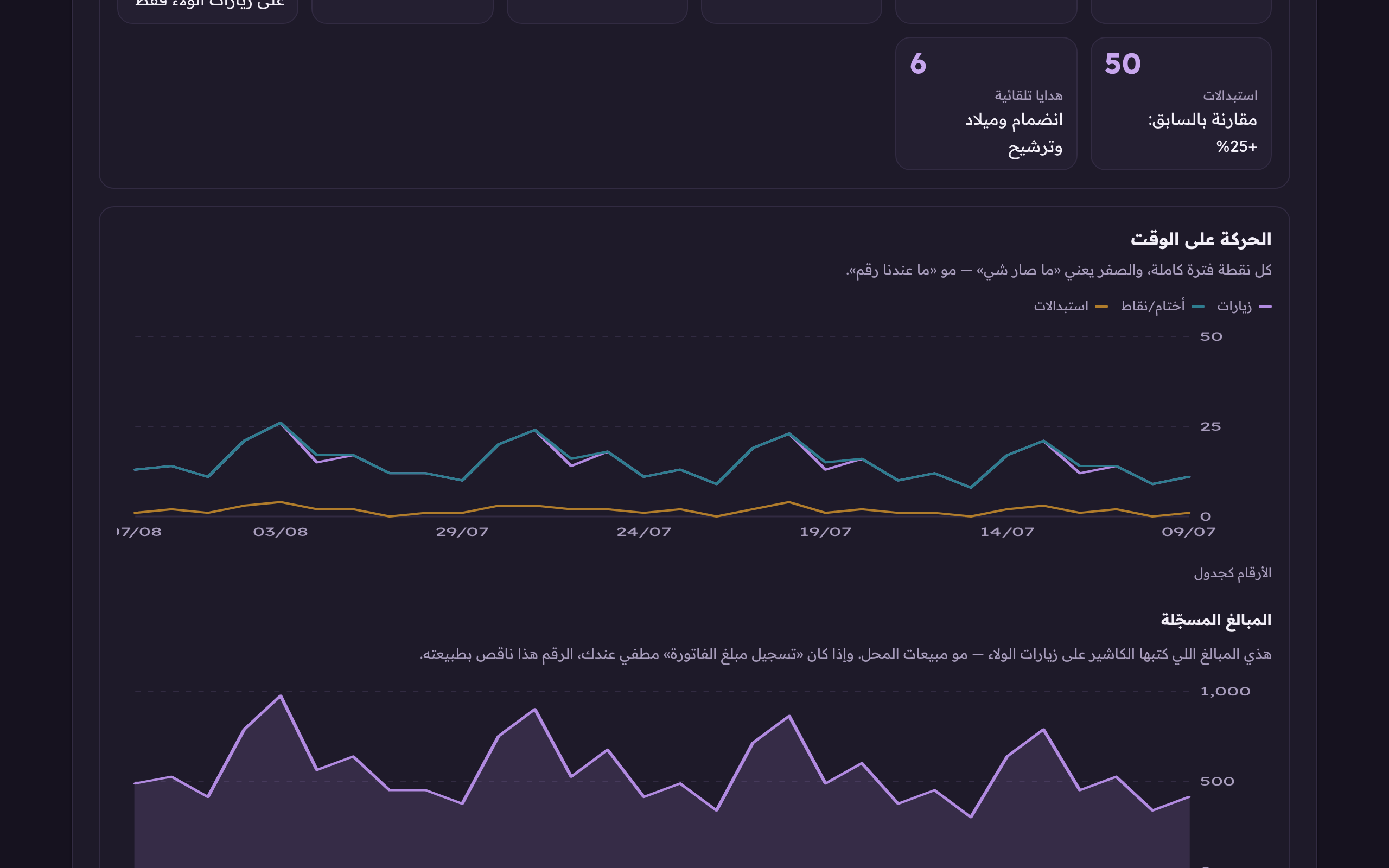Click the "انضمام وميلاد وترشيح" description text
The image size is (1389, 868).
pos(1014,133)
